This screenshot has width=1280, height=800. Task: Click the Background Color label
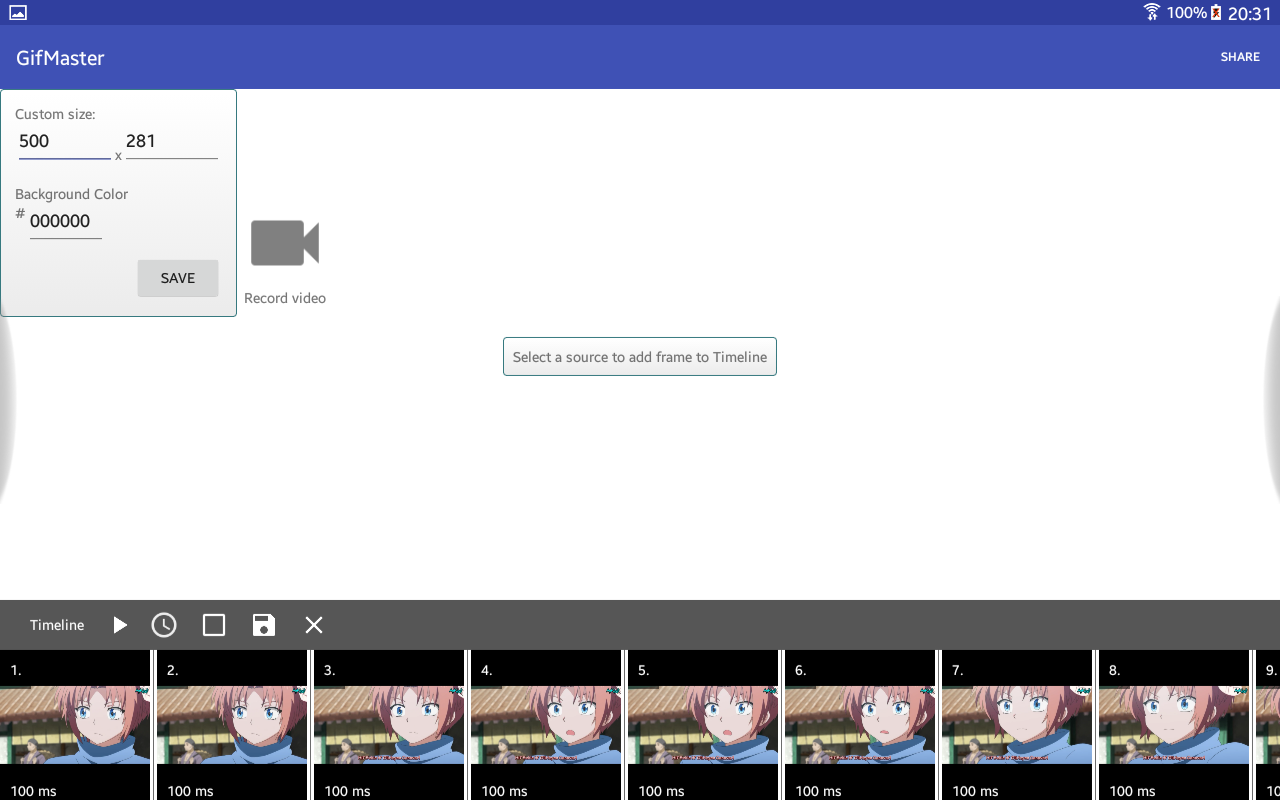(x=72, y=194)
